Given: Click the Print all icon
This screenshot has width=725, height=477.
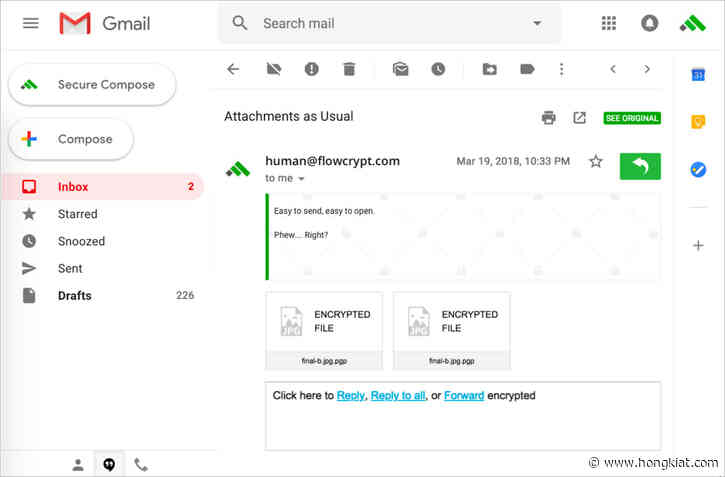Looking at the screenshot, I should click(548, 118).
